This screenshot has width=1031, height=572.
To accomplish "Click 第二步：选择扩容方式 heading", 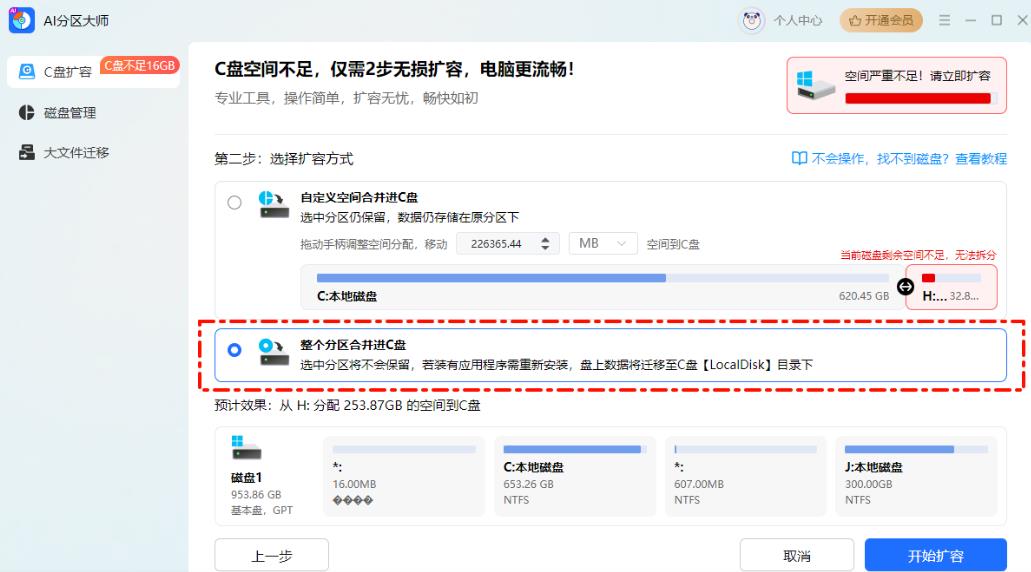I will [284, 158].
